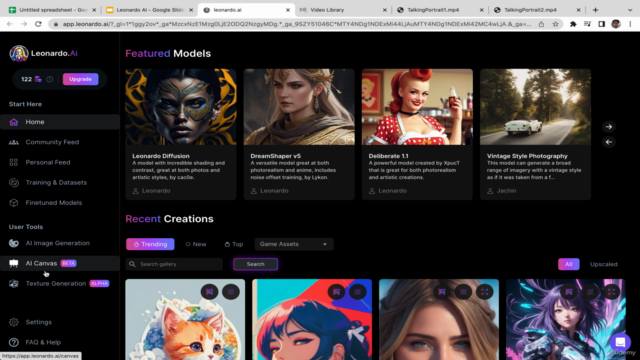
Task: Open the DreamShaper v5 model thumbnail
Action: 299,107
